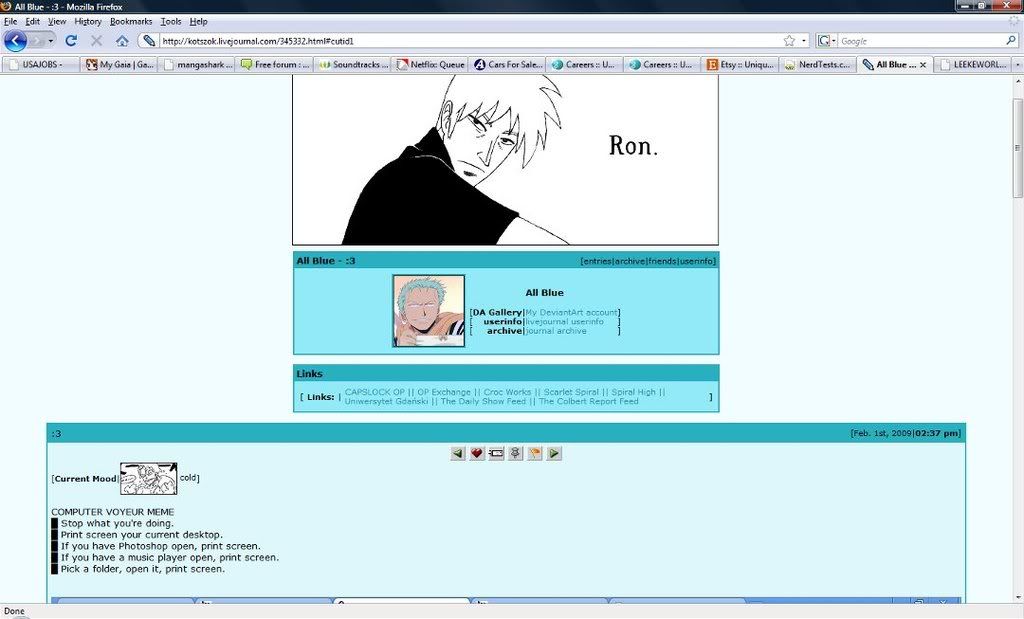The width and height of the screenshot is (1024, 619).
Task: Open the Spiral High link
Action: pos(633,392)
